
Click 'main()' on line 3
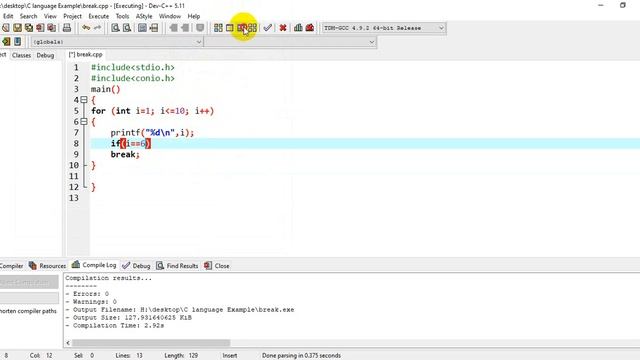click(105, 89)
